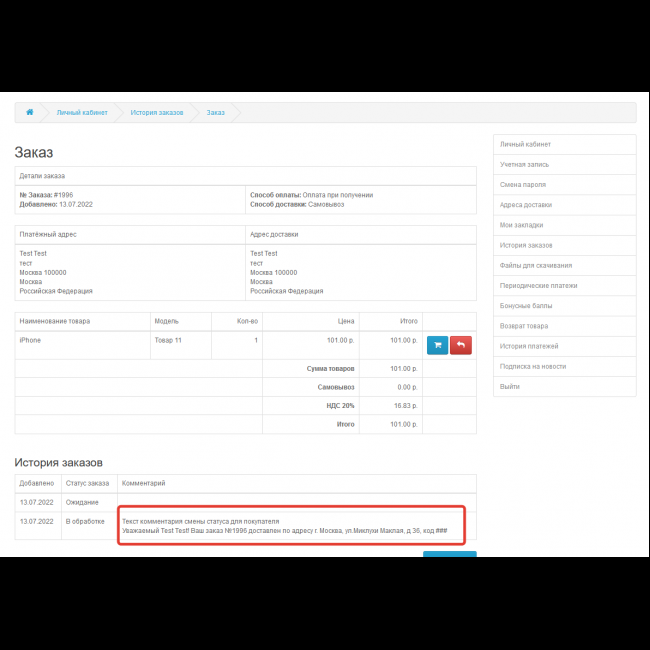Open Бонусные баллы in the sidebar
The image size is (650, 650).
coord(525,306)
